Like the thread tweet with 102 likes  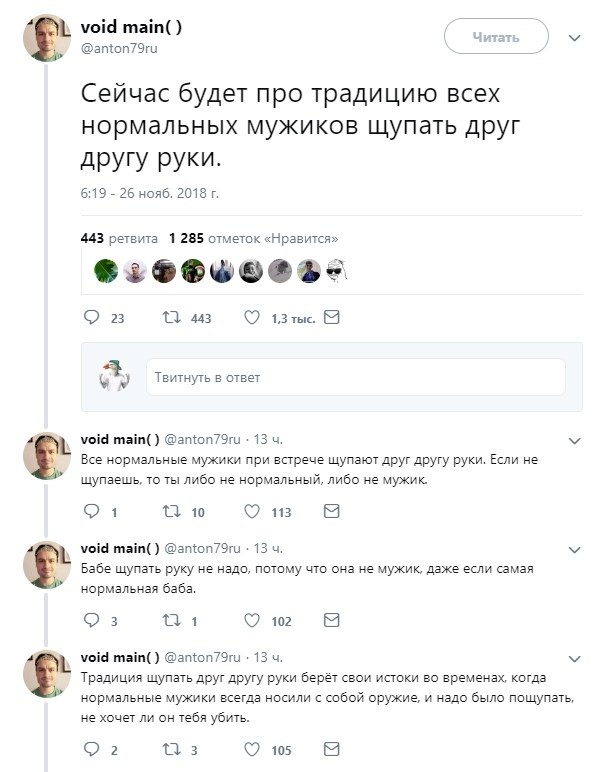(255, 621)
